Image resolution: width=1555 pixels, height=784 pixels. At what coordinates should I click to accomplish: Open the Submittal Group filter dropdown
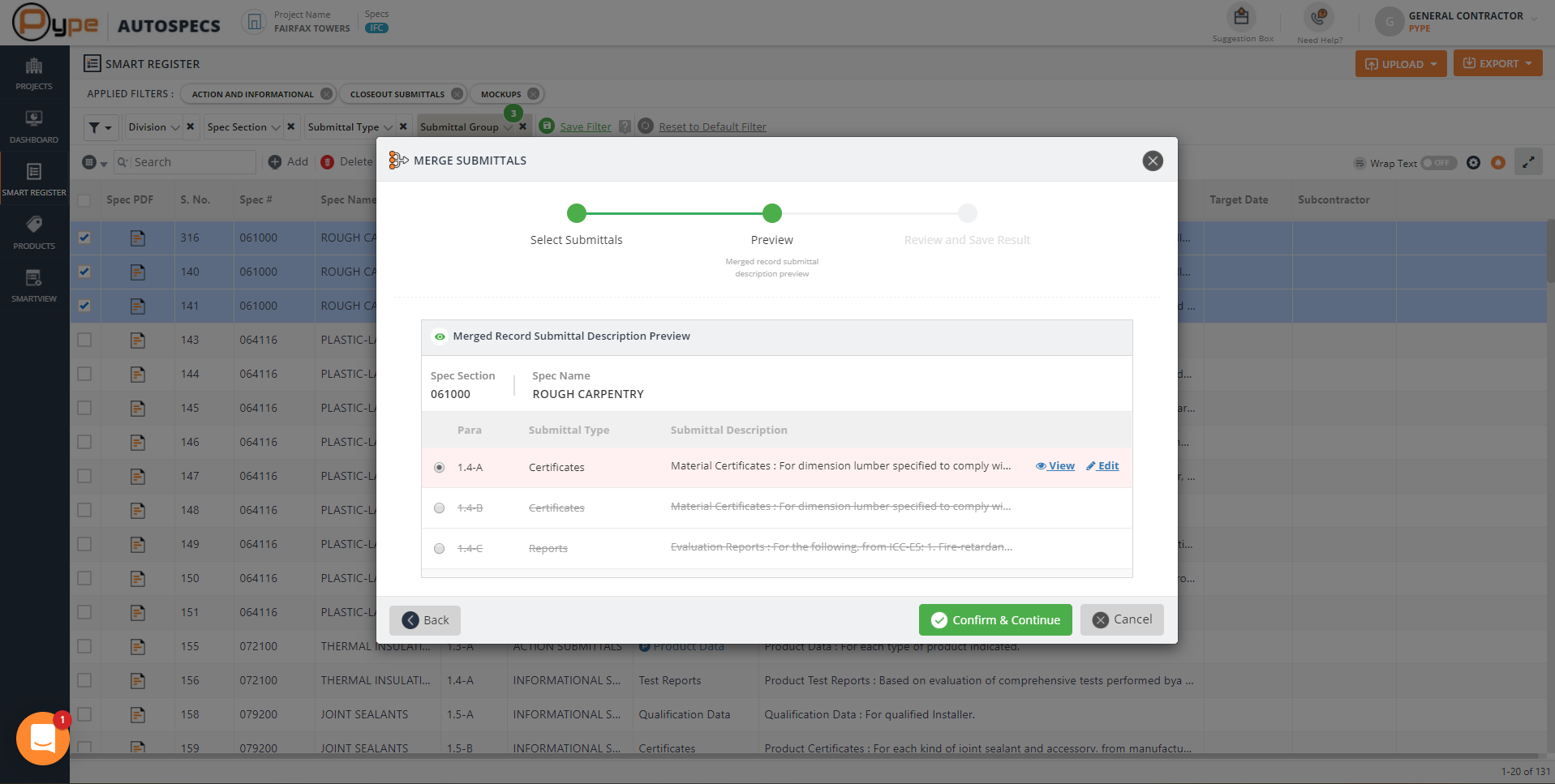coord(466,127)
